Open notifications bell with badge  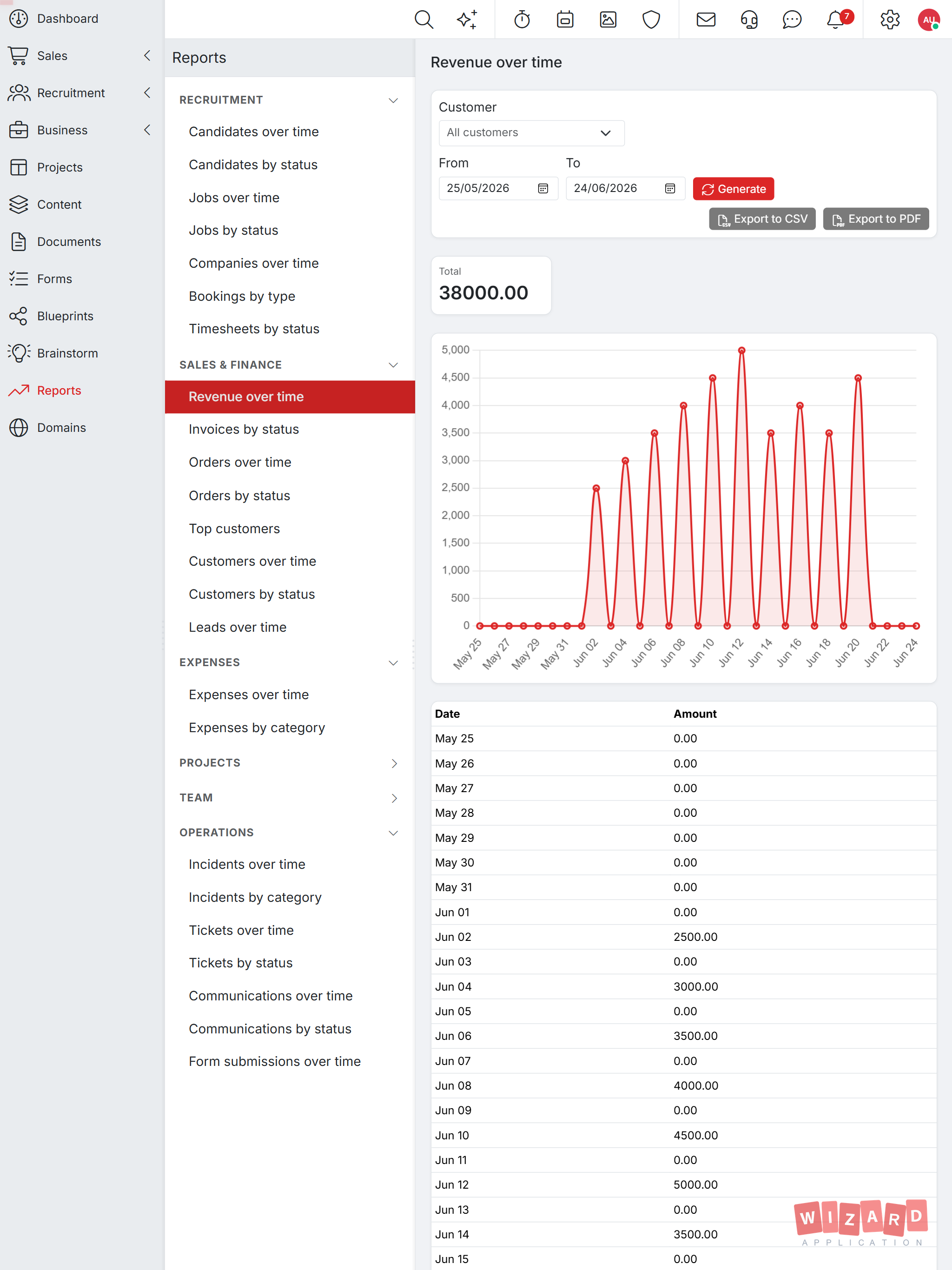836,20
